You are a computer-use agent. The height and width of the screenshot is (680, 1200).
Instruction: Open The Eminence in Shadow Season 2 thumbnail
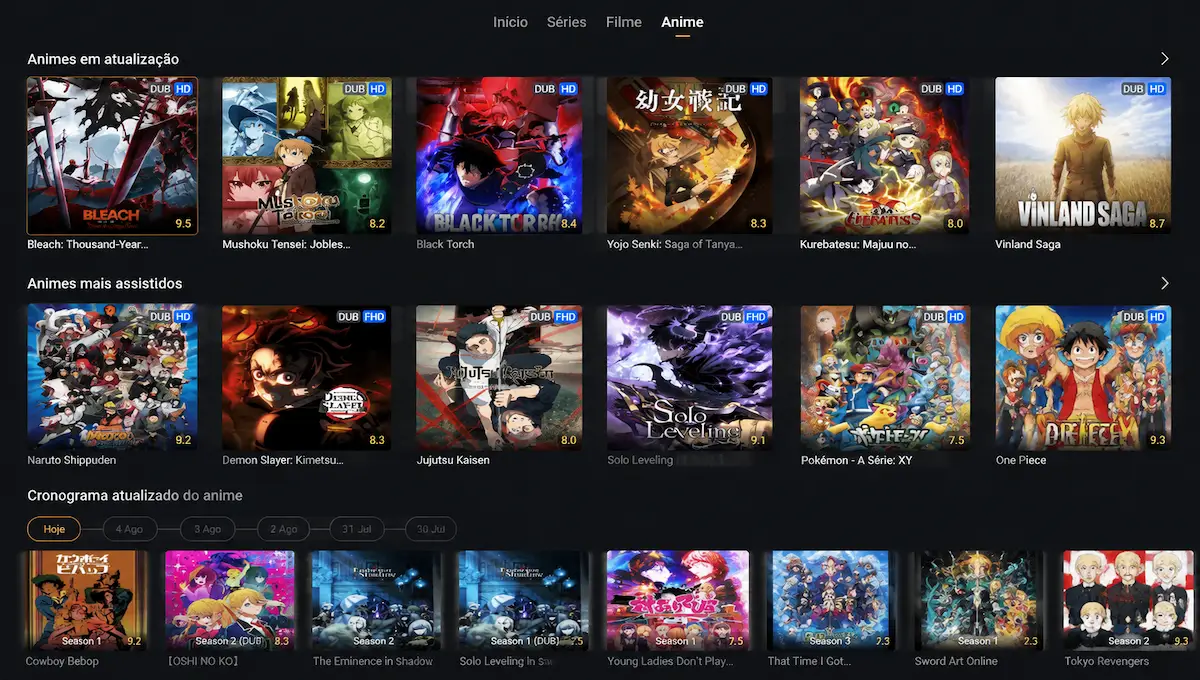(x=376, y=600)
